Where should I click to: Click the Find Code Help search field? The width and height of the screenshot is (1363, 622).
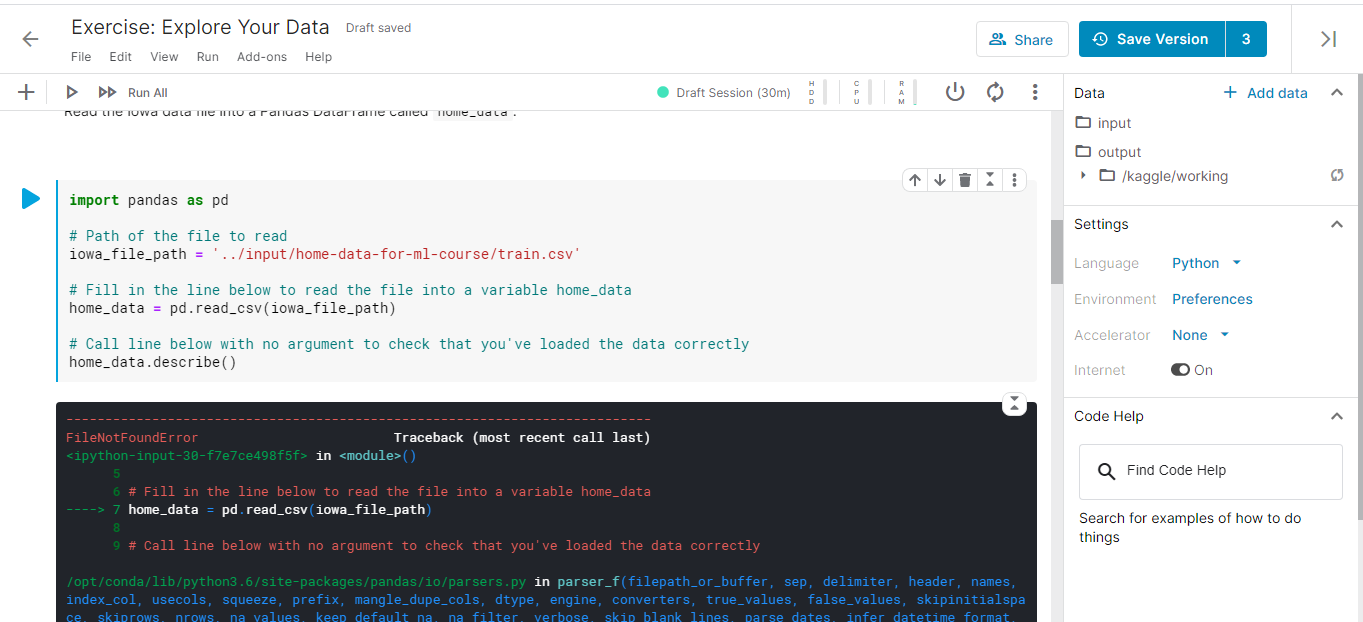pos(1210,471)
